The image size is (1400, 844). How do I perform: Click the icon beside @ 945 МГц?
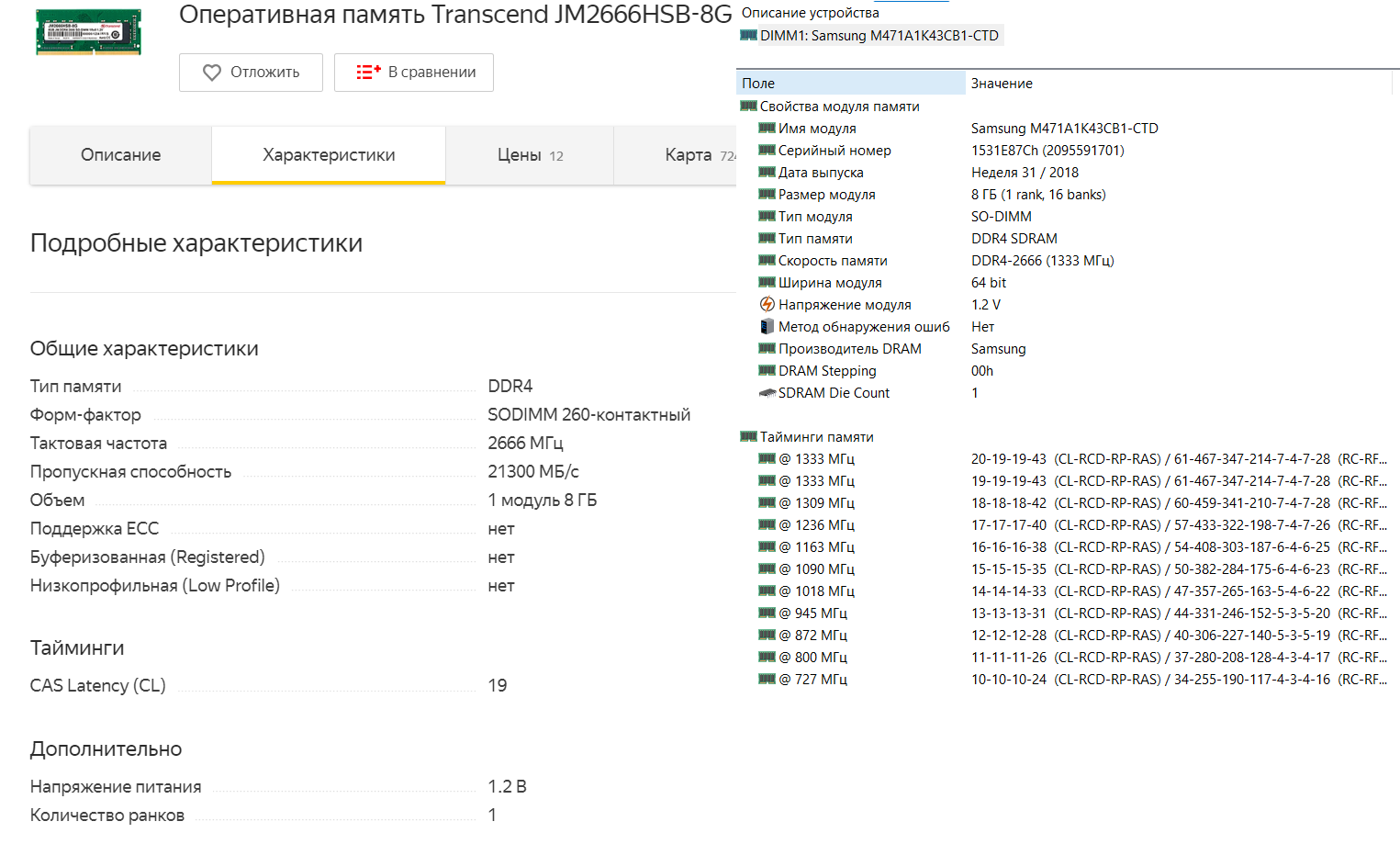tap(767, 613)
